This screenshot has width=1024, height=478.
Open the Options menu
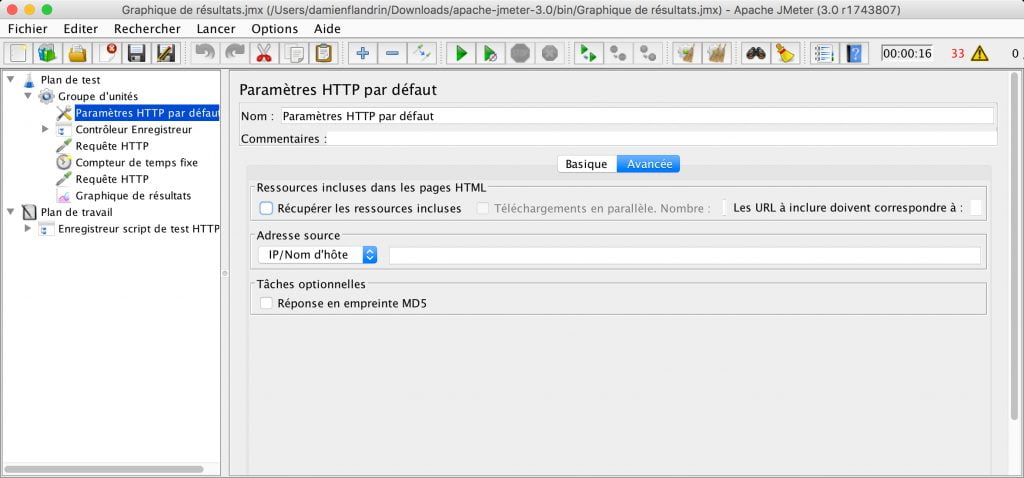coord(275,29)
